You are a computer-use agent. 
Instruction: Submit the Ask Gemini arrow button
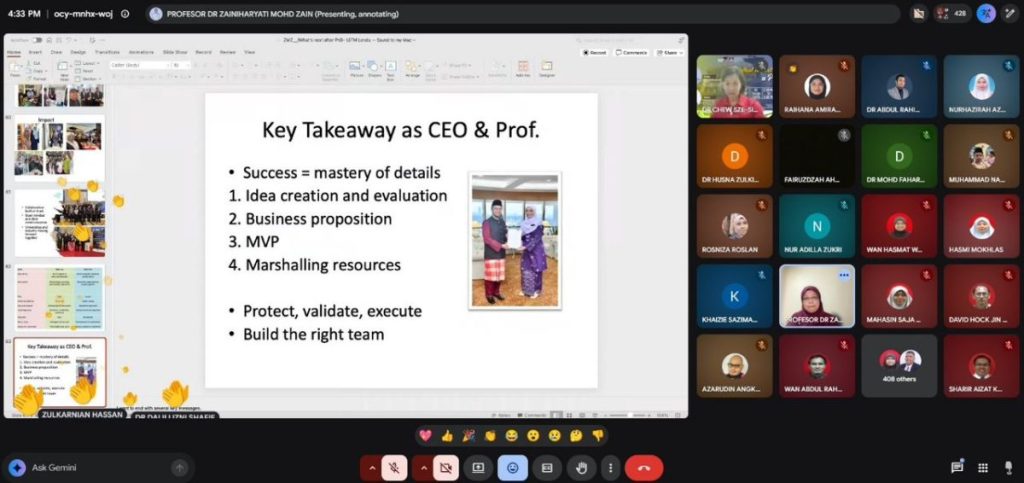(180, 467)
